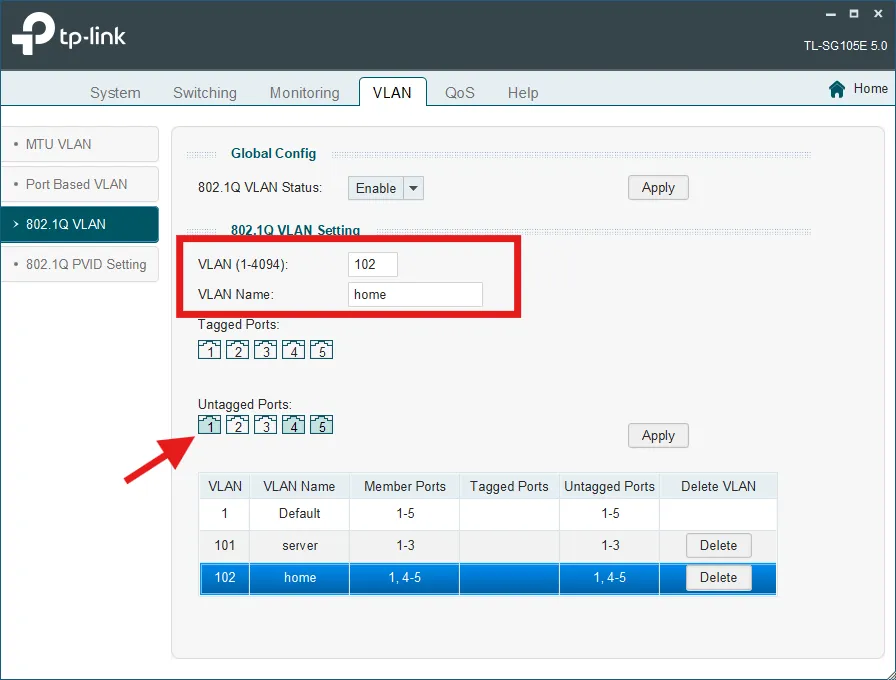Screen dimensions: 896x680
Task: Close the window
Action: [878, 14]
